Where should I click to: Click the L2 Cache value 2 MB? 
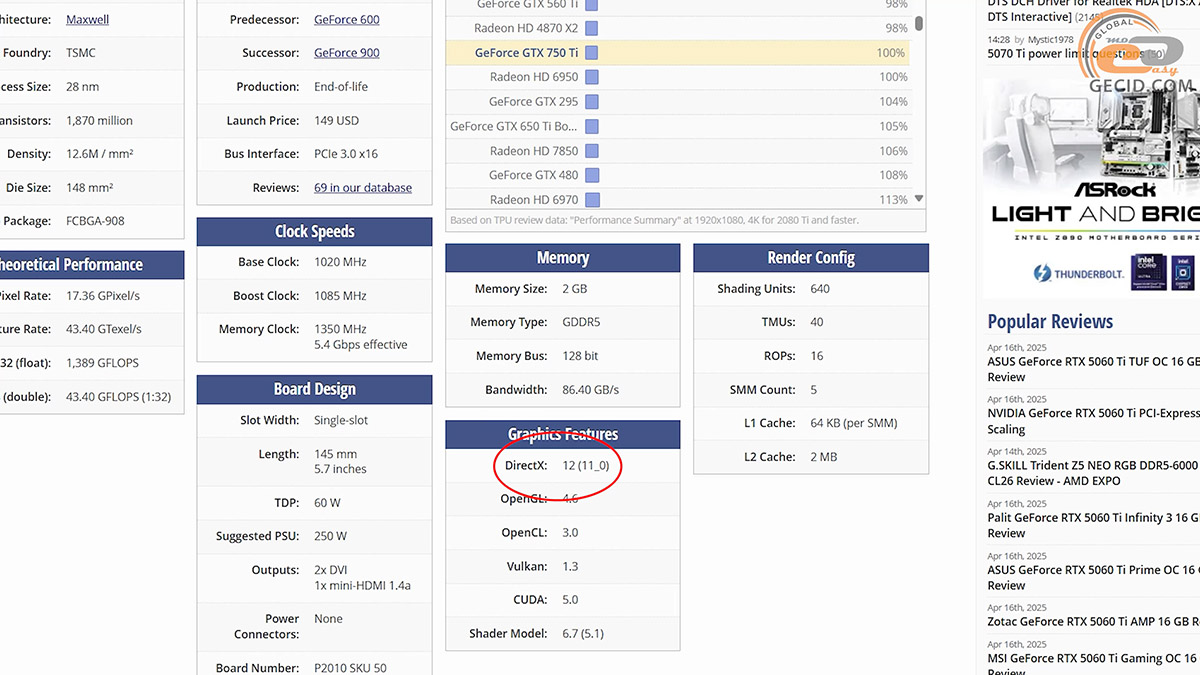824,456
